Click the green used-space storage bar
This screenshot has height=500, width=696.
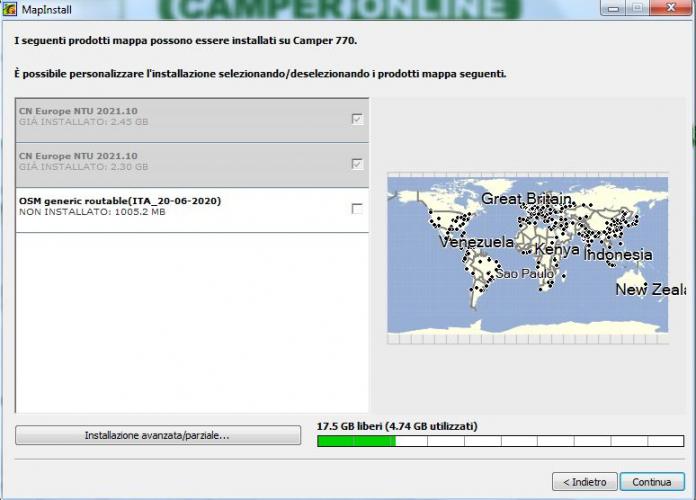pyautogui.click(x=356, y=441)
